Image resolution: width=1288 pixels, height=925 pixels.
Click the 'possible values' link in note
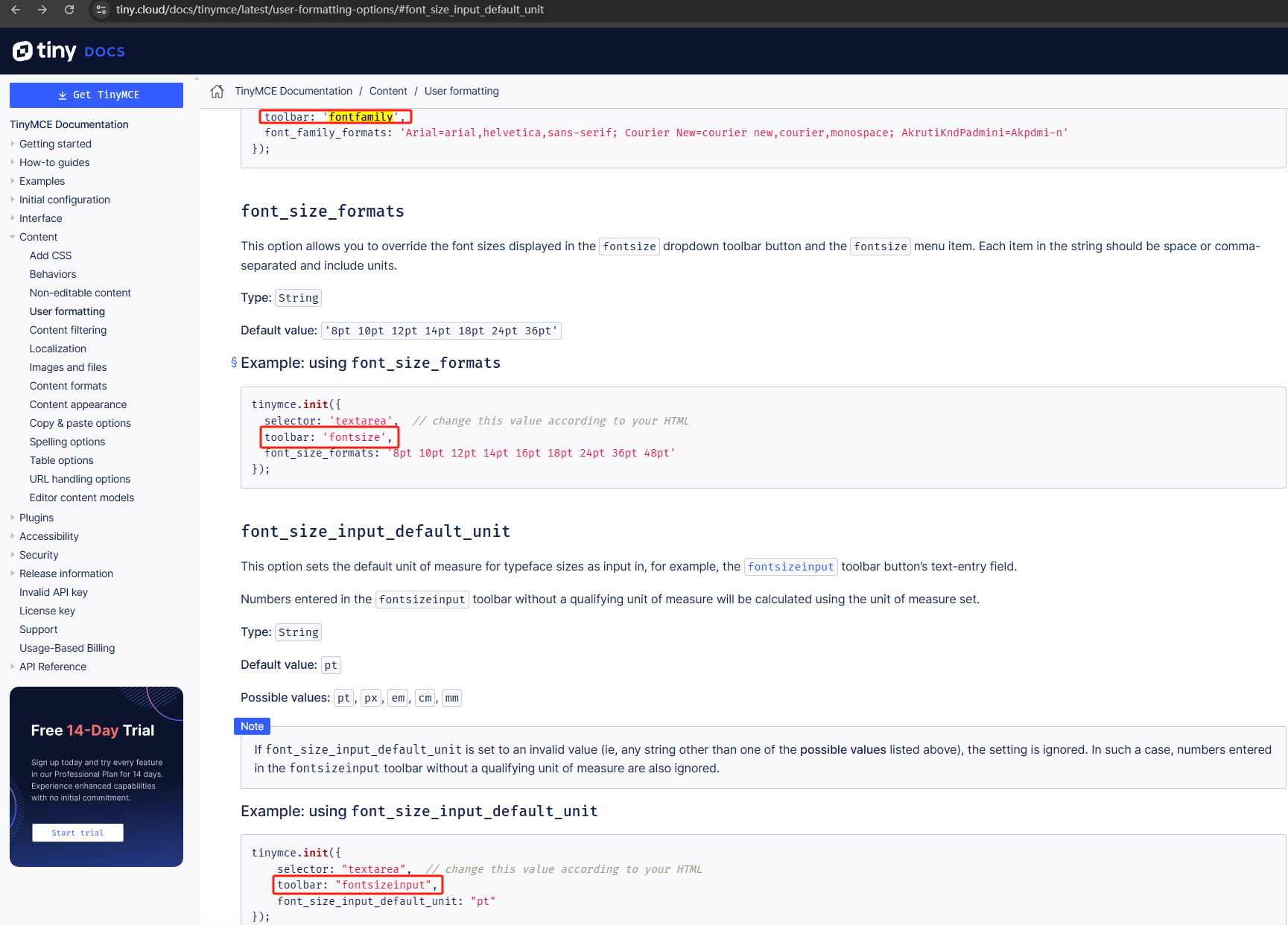[843, 749]
